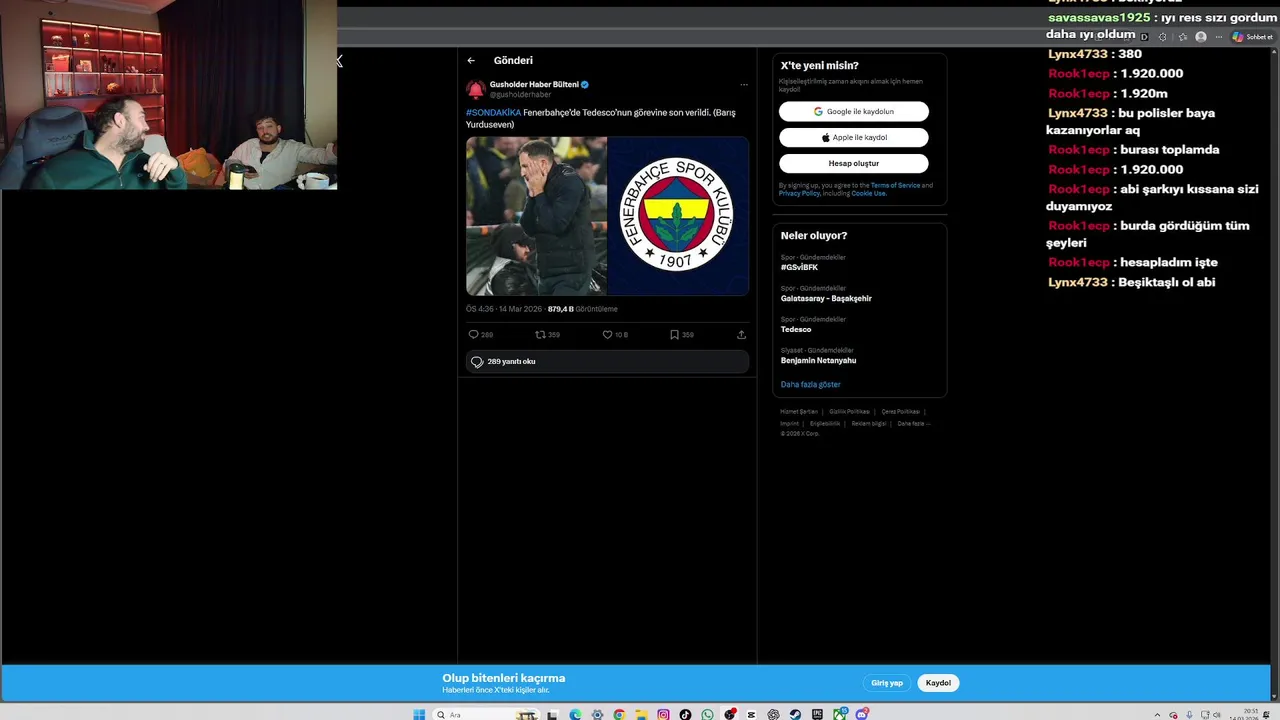
Task: Open TikTok from taskbar
Action: (x=685, y=714)
